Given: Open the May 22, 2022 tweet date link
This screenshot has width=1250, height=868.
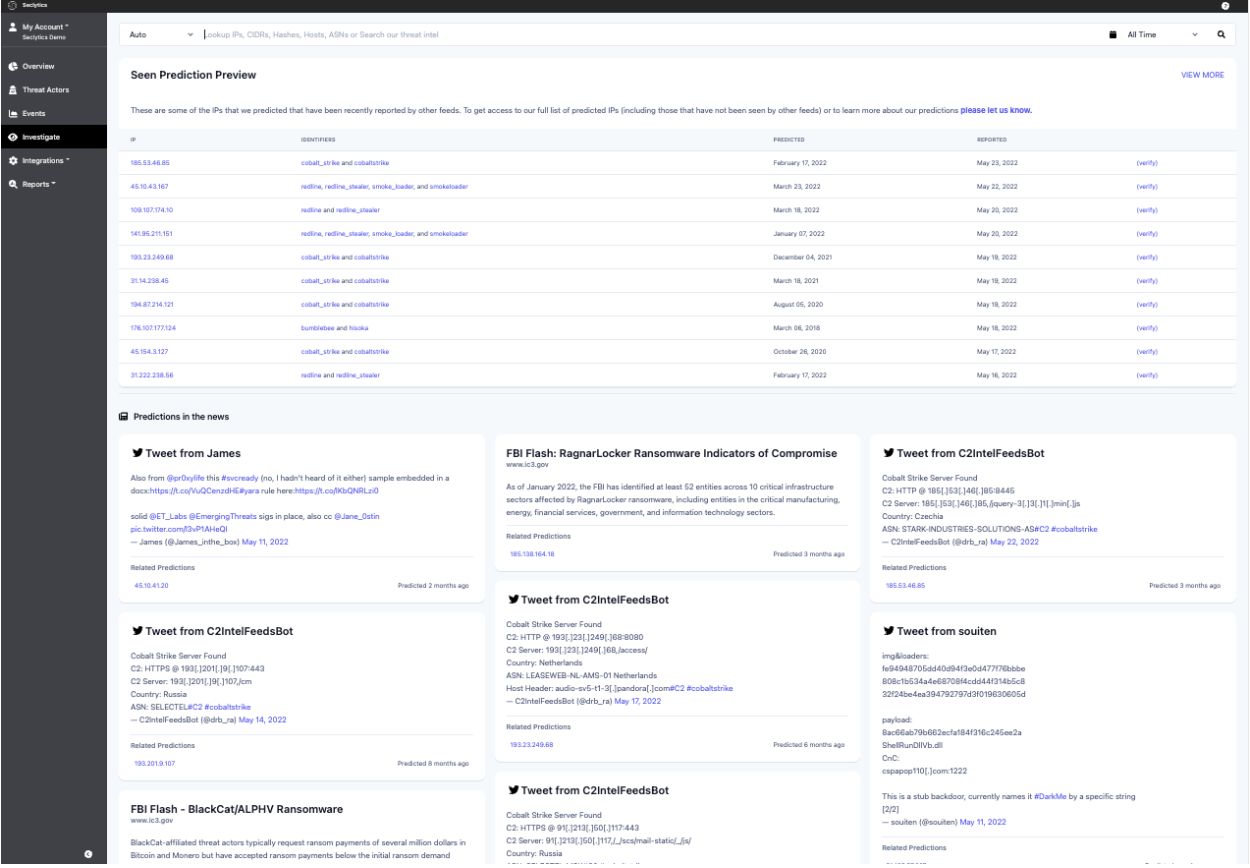Looking at the screenshot, I should pos(1016,541).
